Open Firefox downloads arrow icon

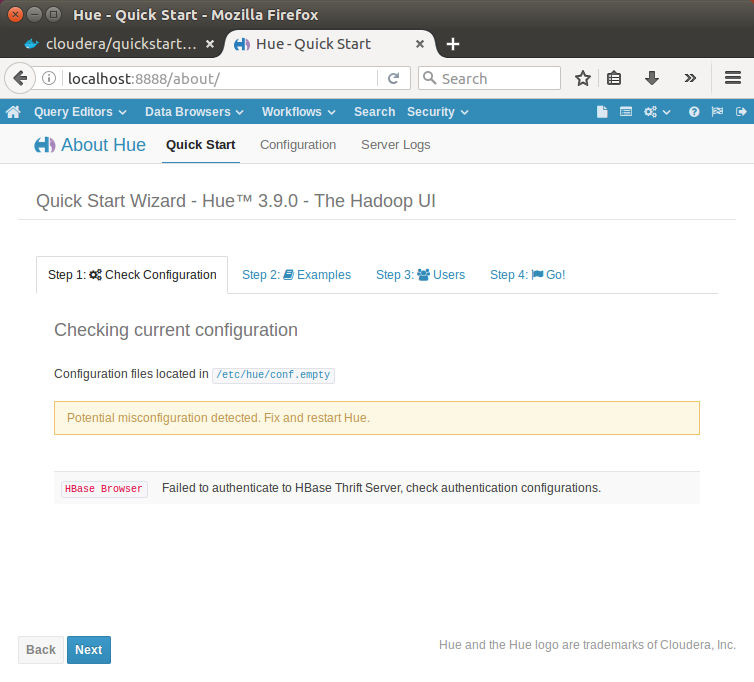pyautogui.click(x=652, y=78)
